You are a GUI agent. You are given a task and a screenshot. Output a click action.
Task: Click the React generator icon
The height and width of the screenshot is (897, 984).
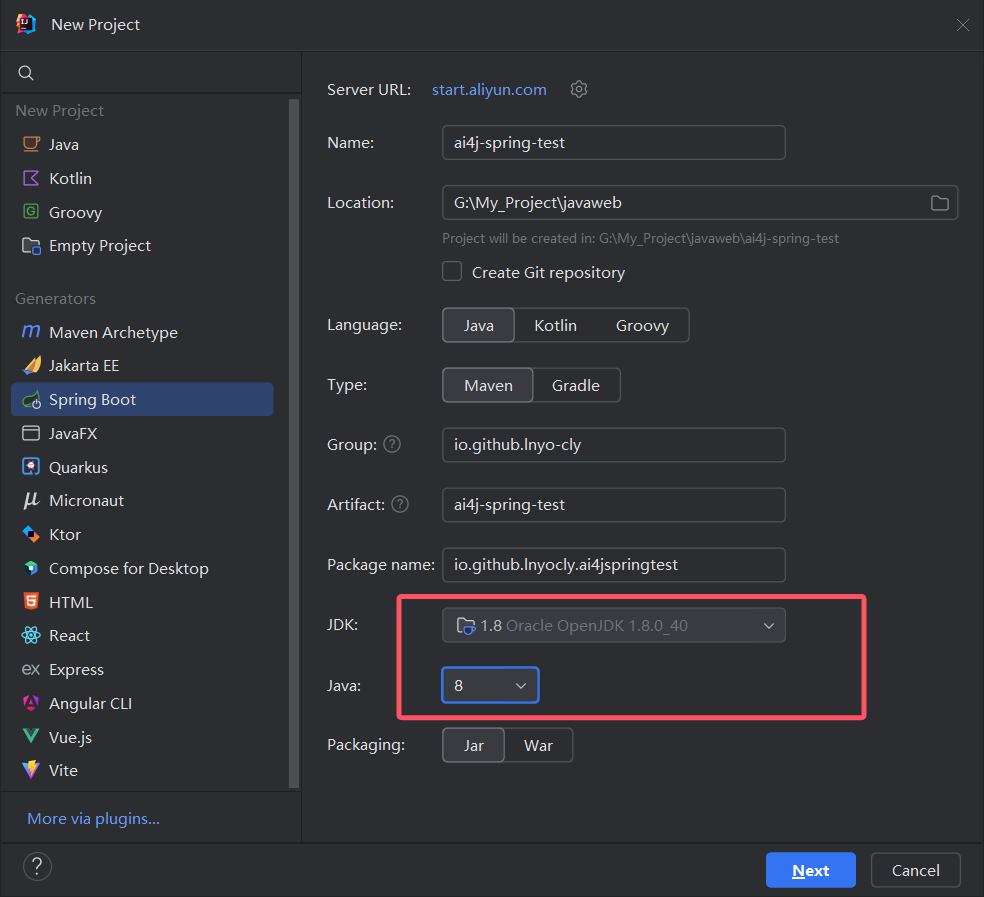31,636
